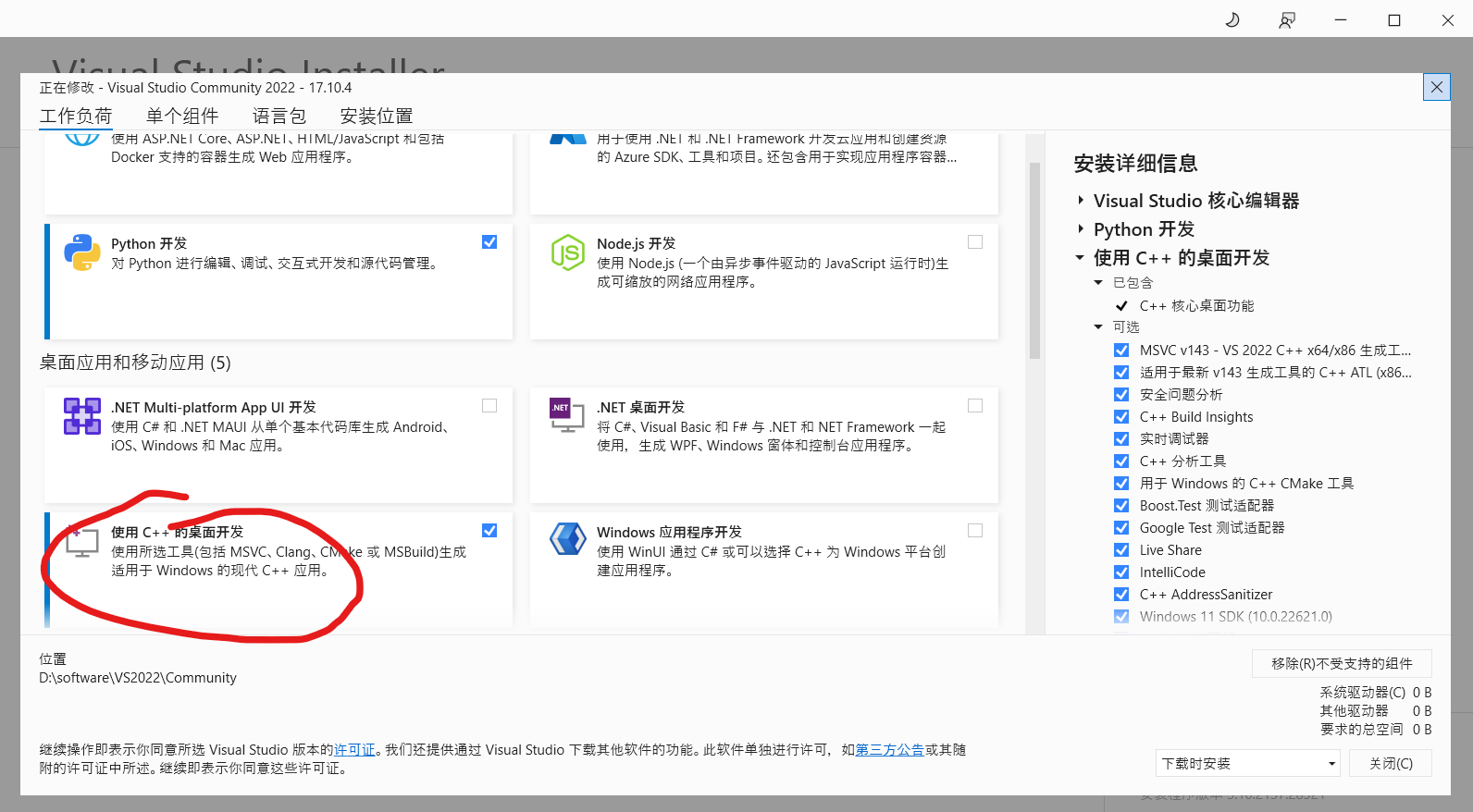The height and width of the screenshot is (812, 1473).
Task: Uncheck Google Test 测试适配器 option
Action: [x=1121, y=528]
